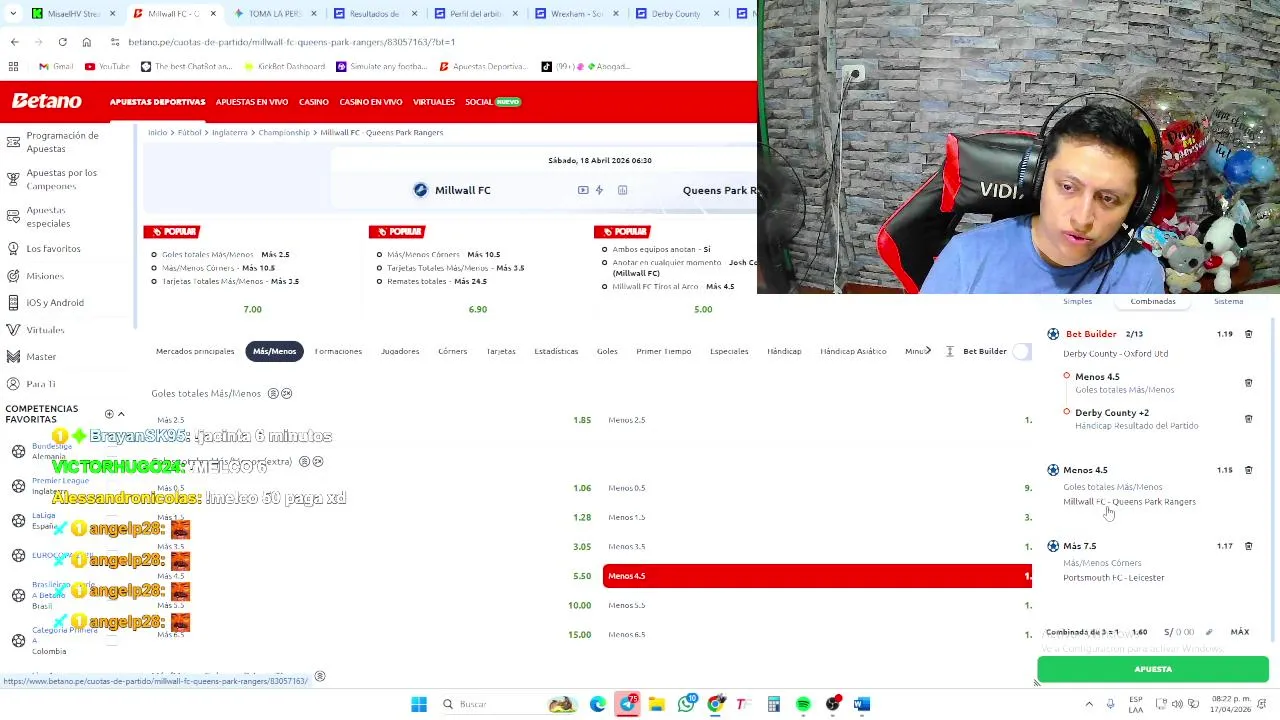Viewport: 1280px width, 720px height.
Task: Remove the Derby County +2 leg
Action: (1248, 419)
